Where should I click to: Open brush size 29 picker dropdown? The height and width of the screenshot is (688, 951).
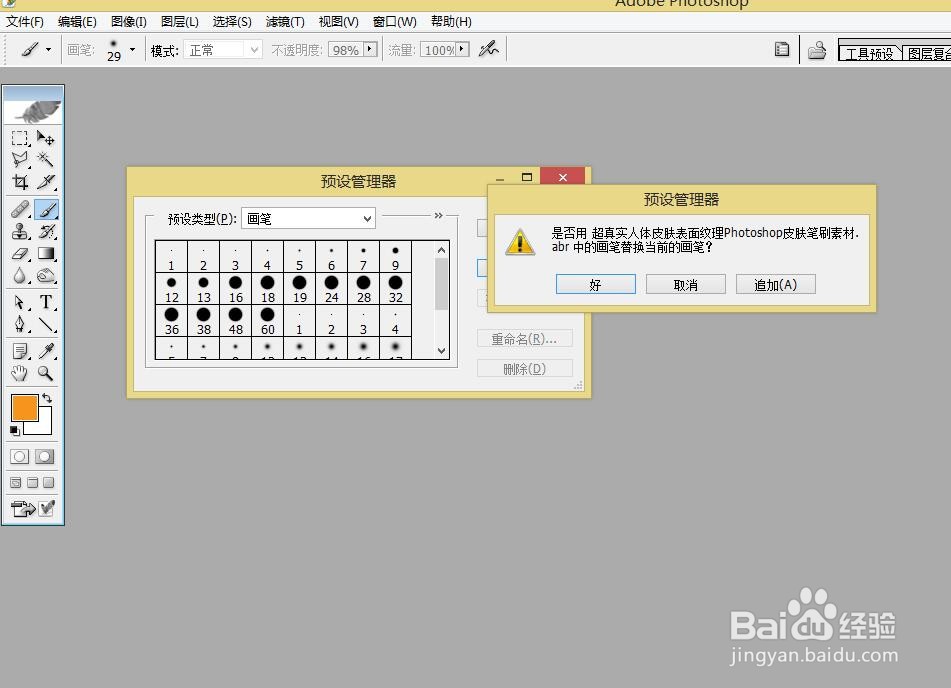[132, 50]
